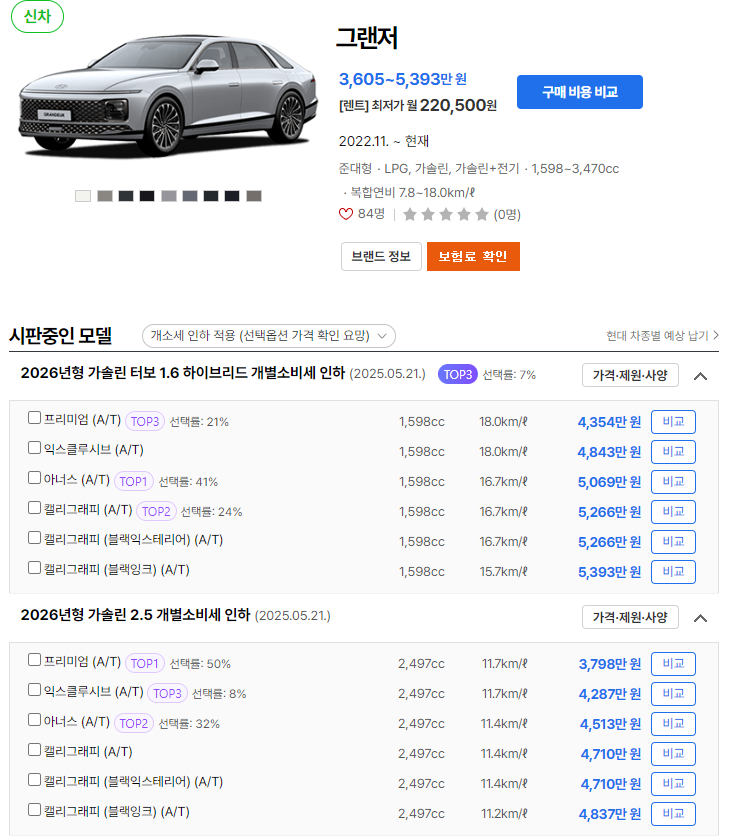
Task: Click the 구매 비용 비교 button
Action: [x=579, y=92]
